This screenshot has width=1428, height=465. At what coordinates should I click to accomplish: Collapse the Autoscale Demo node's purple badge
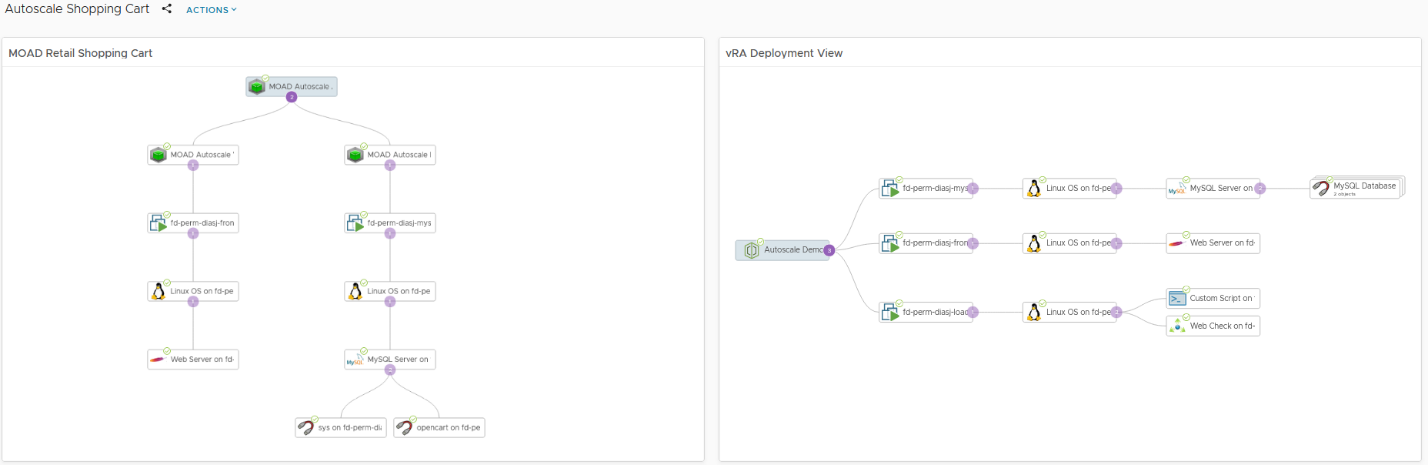coord(829,250)
